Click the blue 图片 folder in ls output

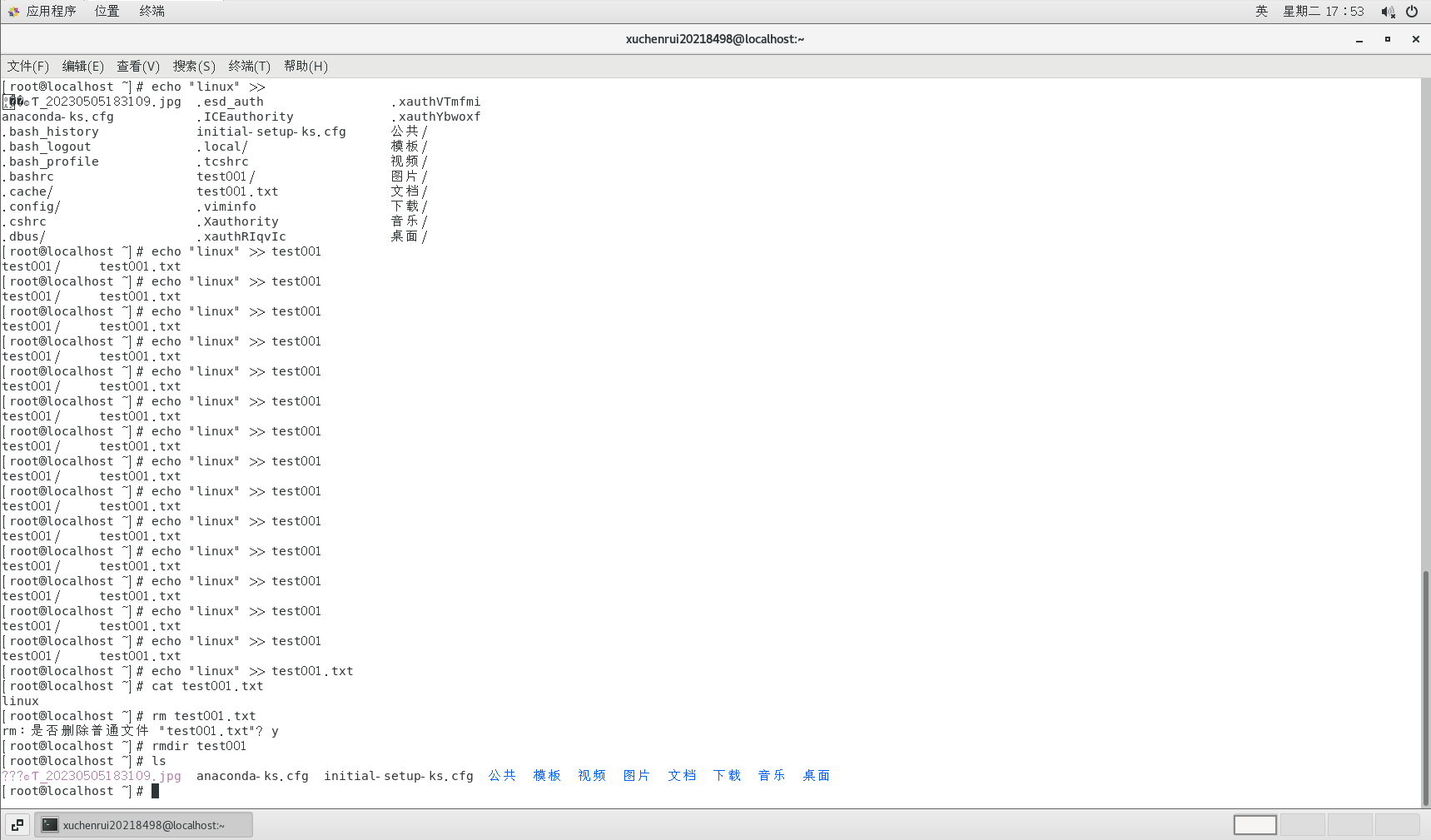637,776
